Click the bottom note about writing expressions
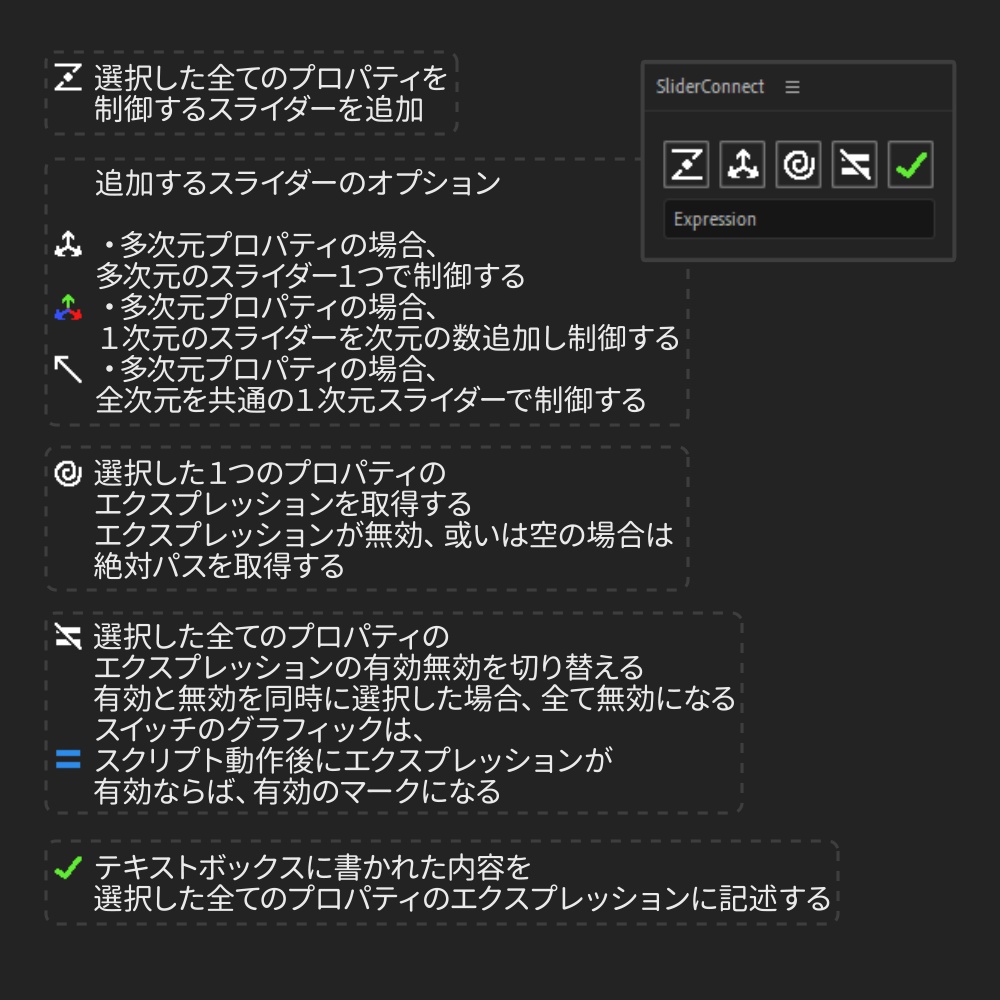Screen dimensions: 1000x1000 coord(440,880)
